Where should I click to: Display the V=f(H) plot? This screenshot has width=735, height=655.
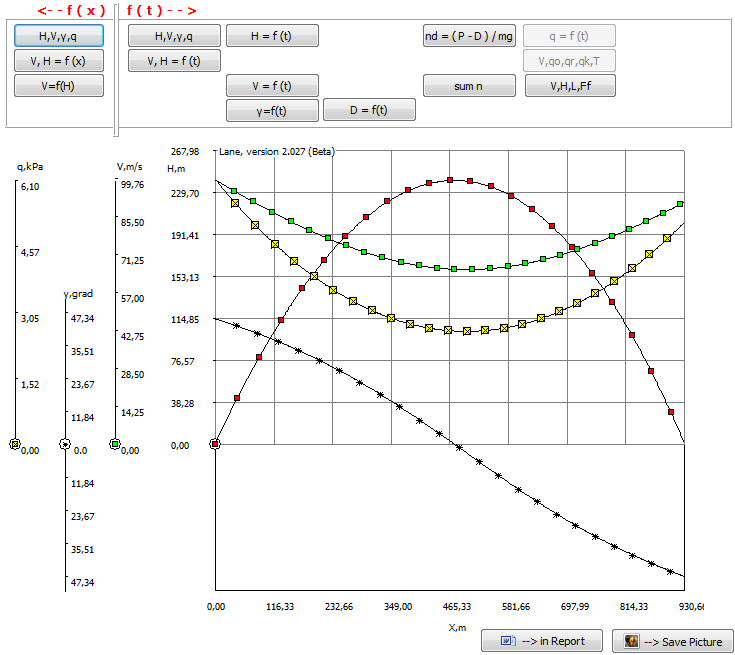tap(59, 86)
